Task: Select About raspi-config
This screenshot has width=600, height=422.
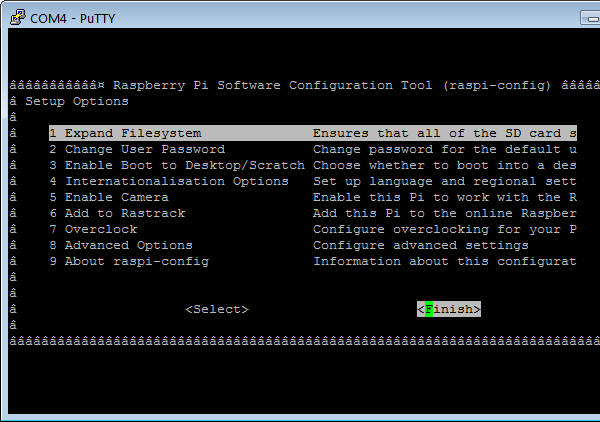Action: click(129, 261)
